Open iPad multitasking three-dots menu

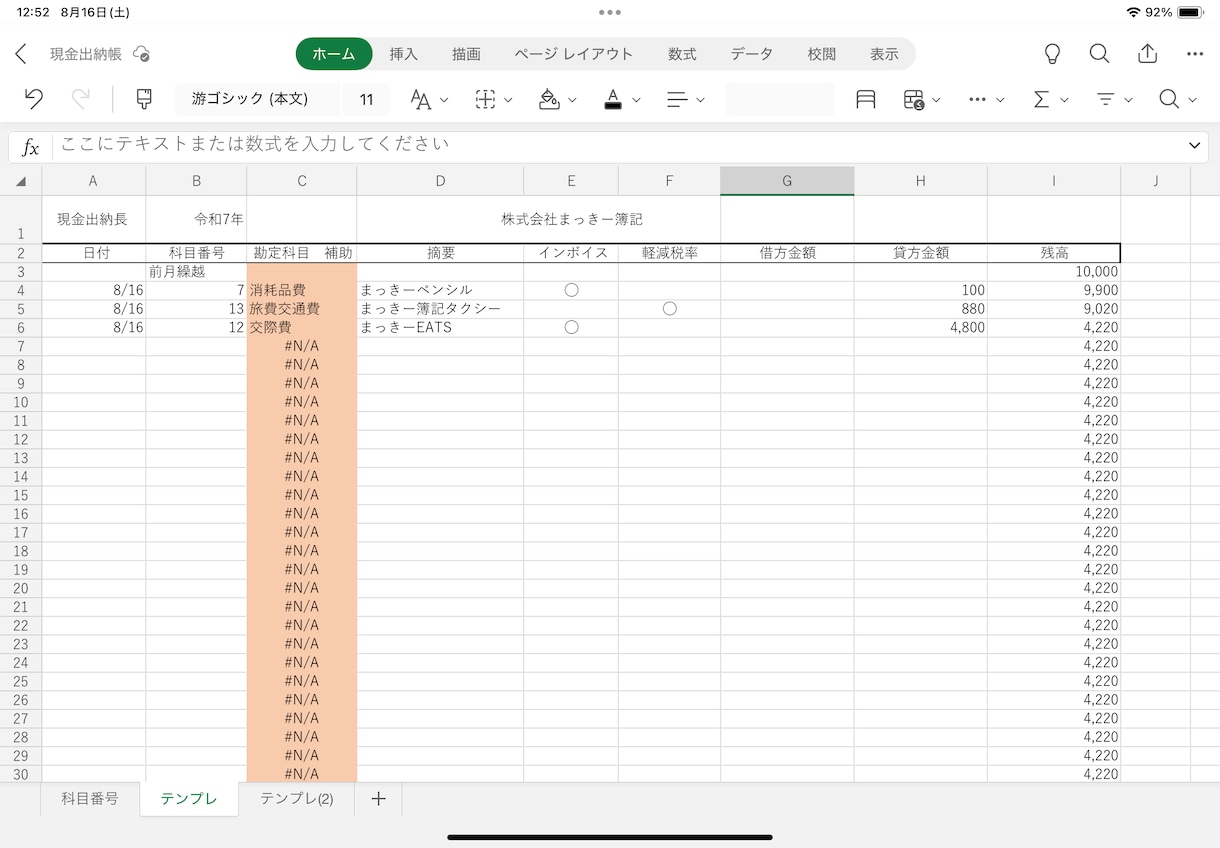click(x=610, y=13)
